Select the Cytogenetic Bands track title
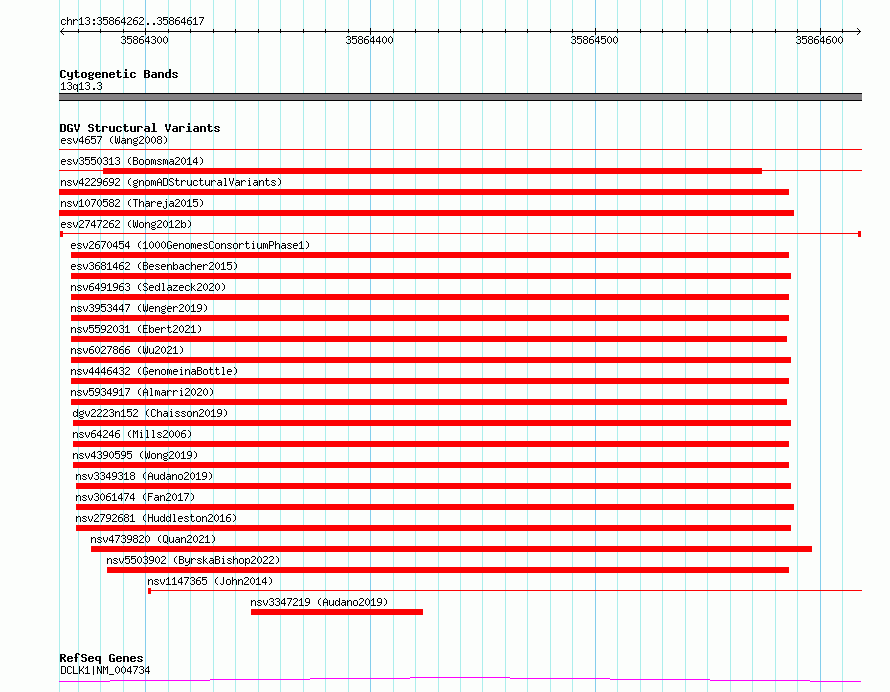This screenshot has width=890, height=692. (x=119, y=74)
